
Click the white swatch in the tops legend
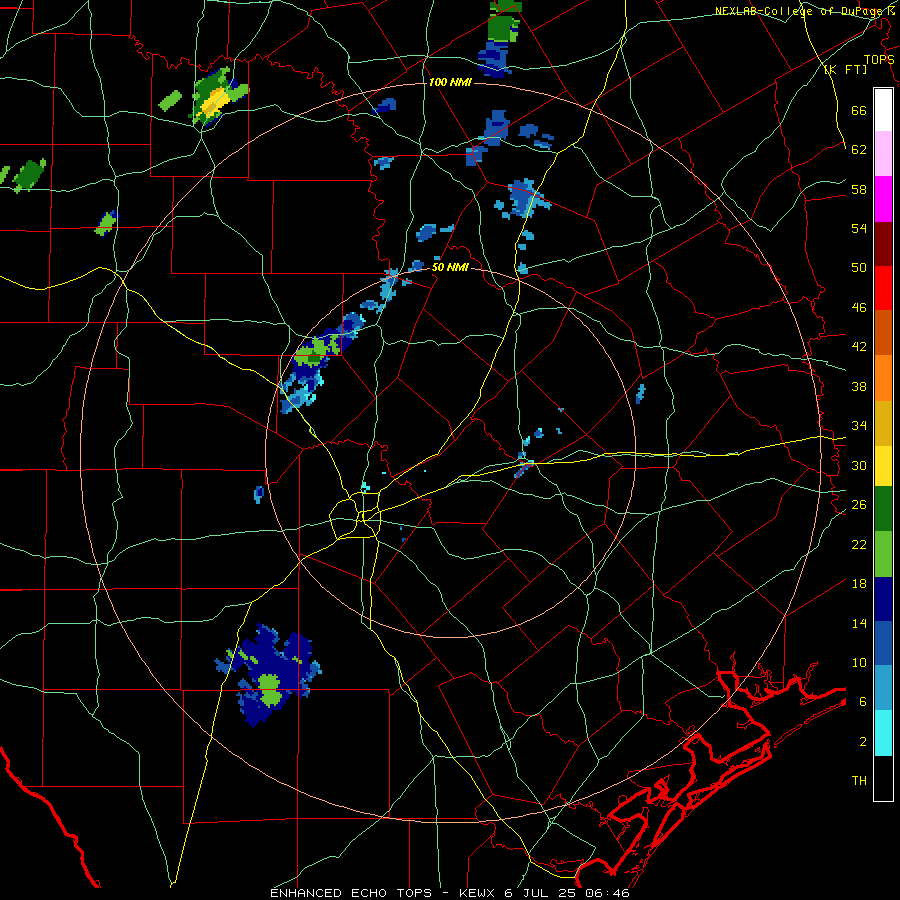[883, 110]
